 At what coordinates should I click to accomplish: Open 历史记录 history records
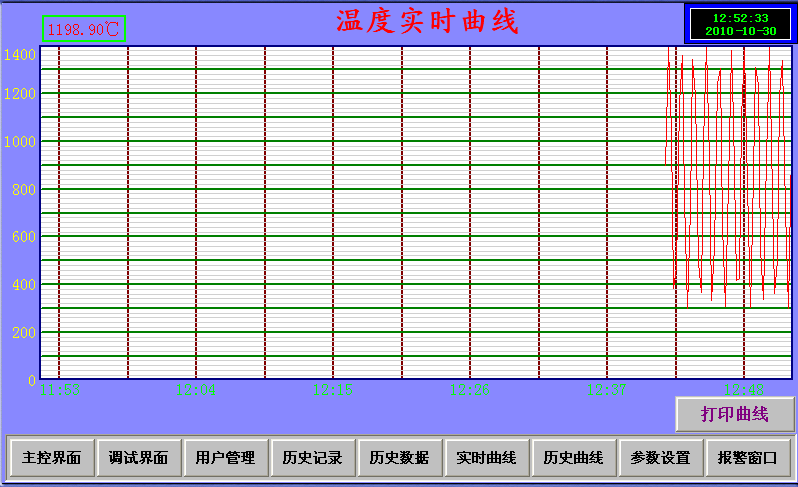tap(313, 457)
